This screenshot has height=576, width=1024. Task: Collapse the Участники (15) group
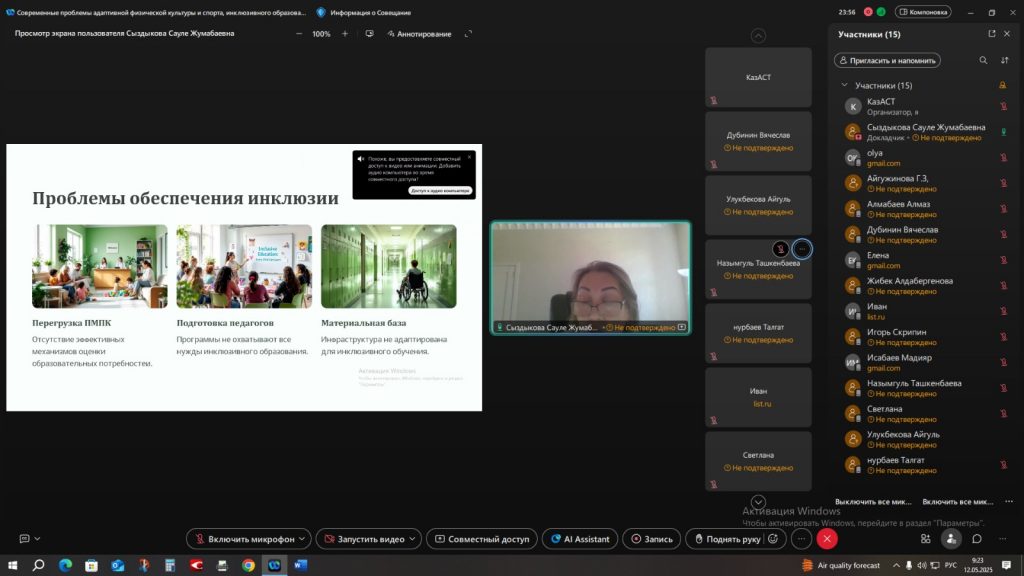pyautogui.click(x=845, y=85)
